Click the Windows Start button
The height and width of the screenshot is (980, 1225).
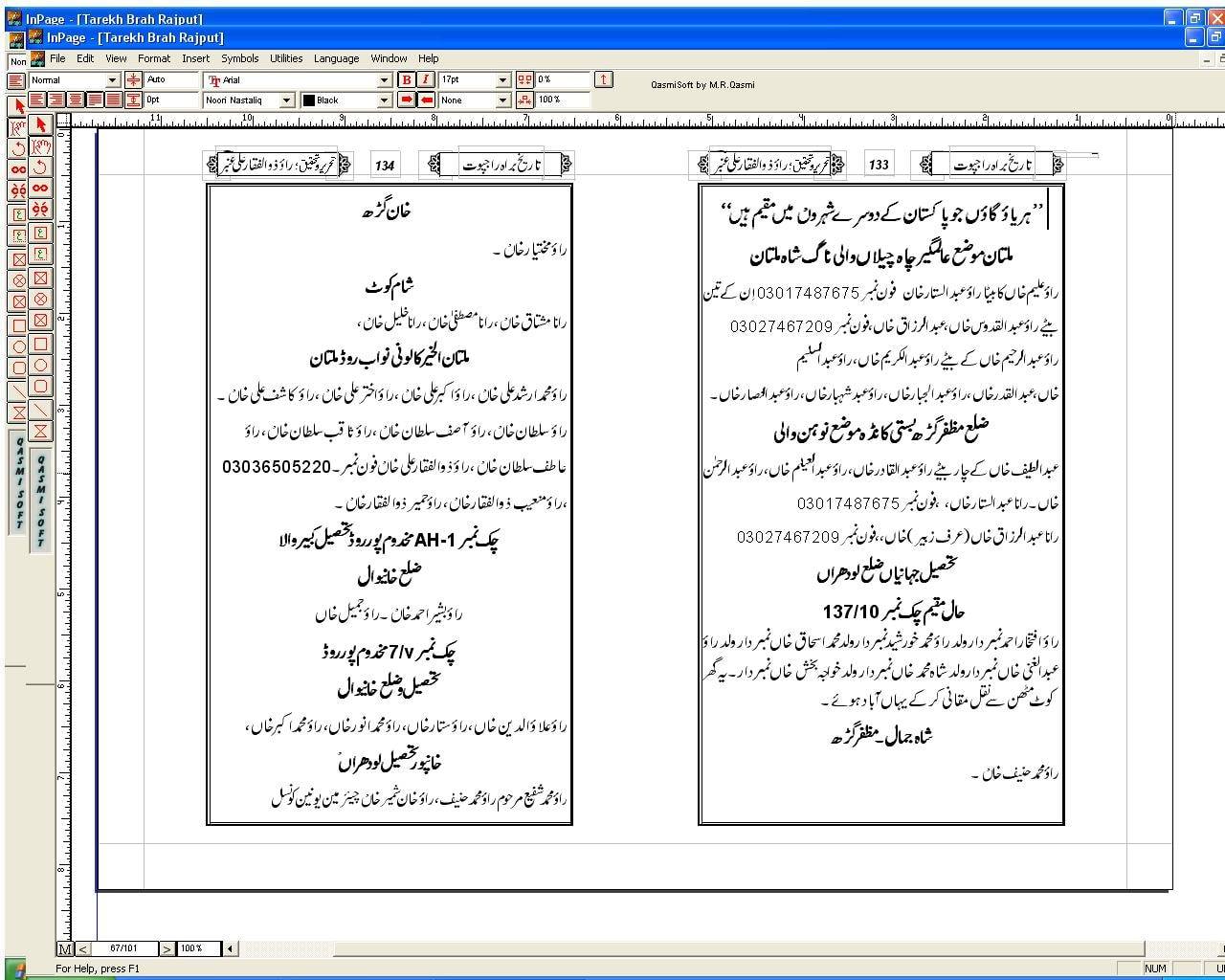pos(14,968)
